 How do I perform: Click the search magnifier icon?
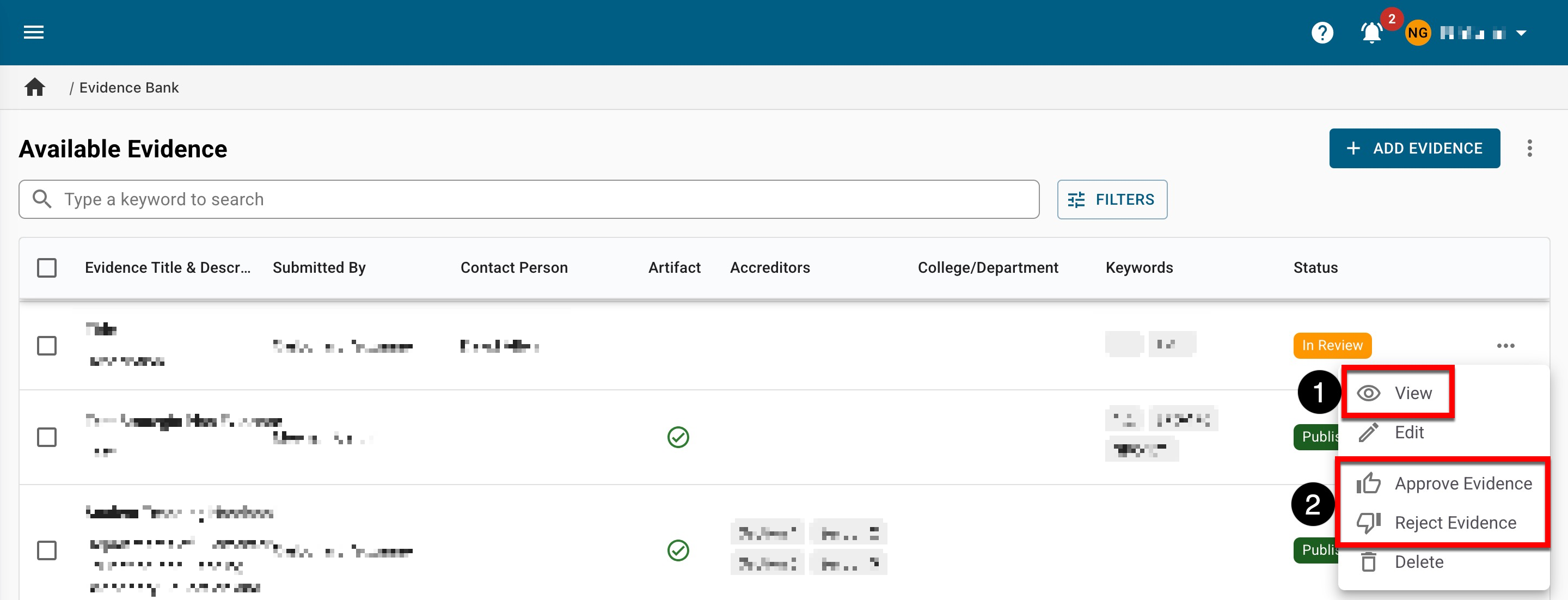point(42,199)
